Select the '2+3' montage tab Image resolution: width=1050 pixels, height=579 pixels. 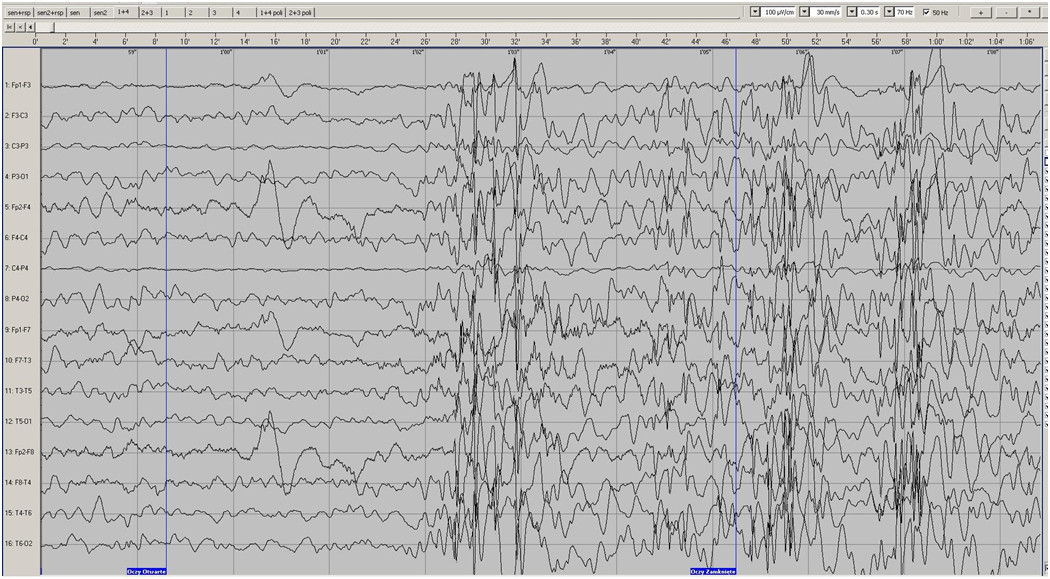coord(149,13)
